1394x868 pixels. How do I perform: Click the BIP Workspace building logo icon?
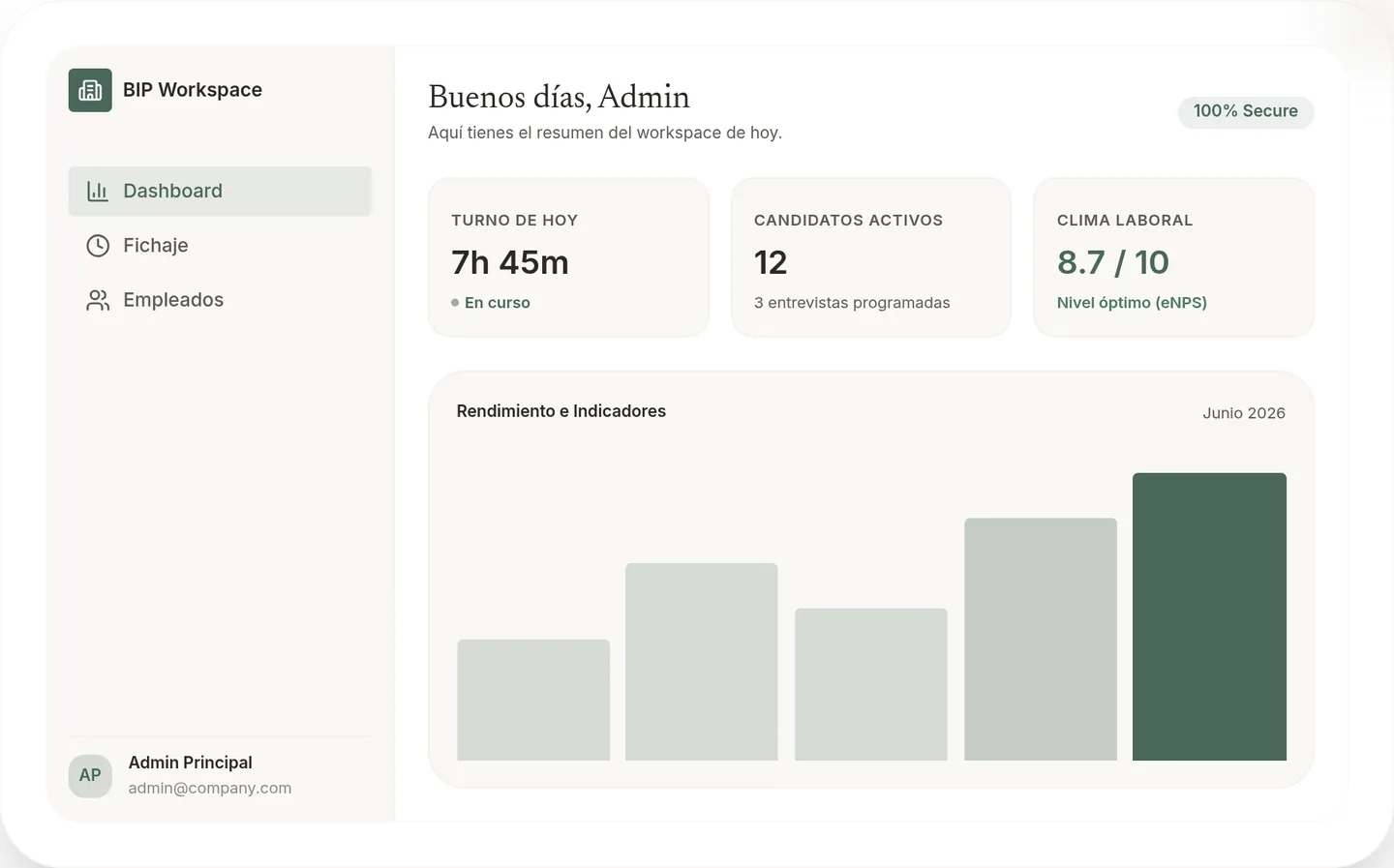click(x=90, y=90)
